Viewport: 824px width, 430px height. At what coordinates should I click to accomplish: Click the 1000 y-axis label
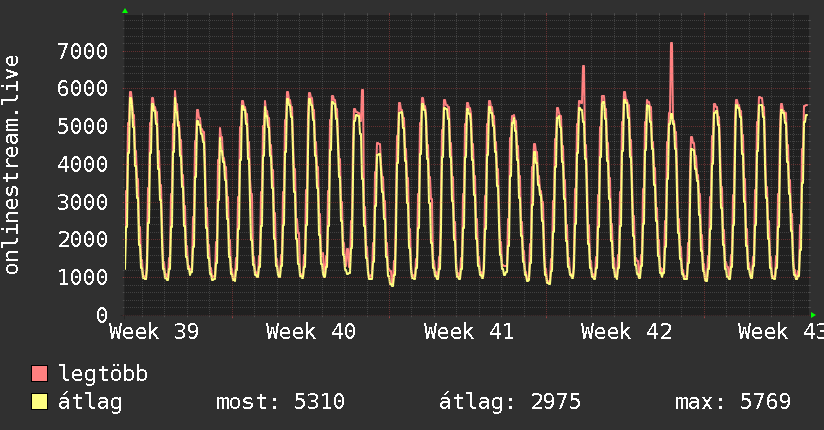[83, 278]
